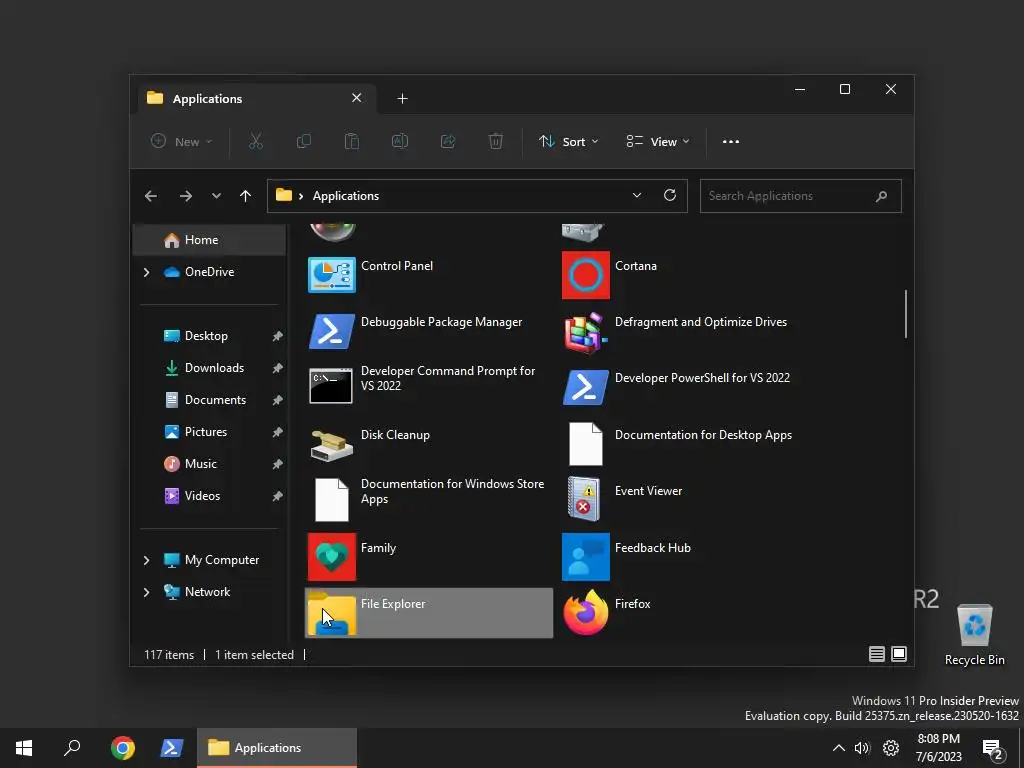
Task: Select Developer Command Prompt for VS 2022 icon
Action: pos(331,385)
